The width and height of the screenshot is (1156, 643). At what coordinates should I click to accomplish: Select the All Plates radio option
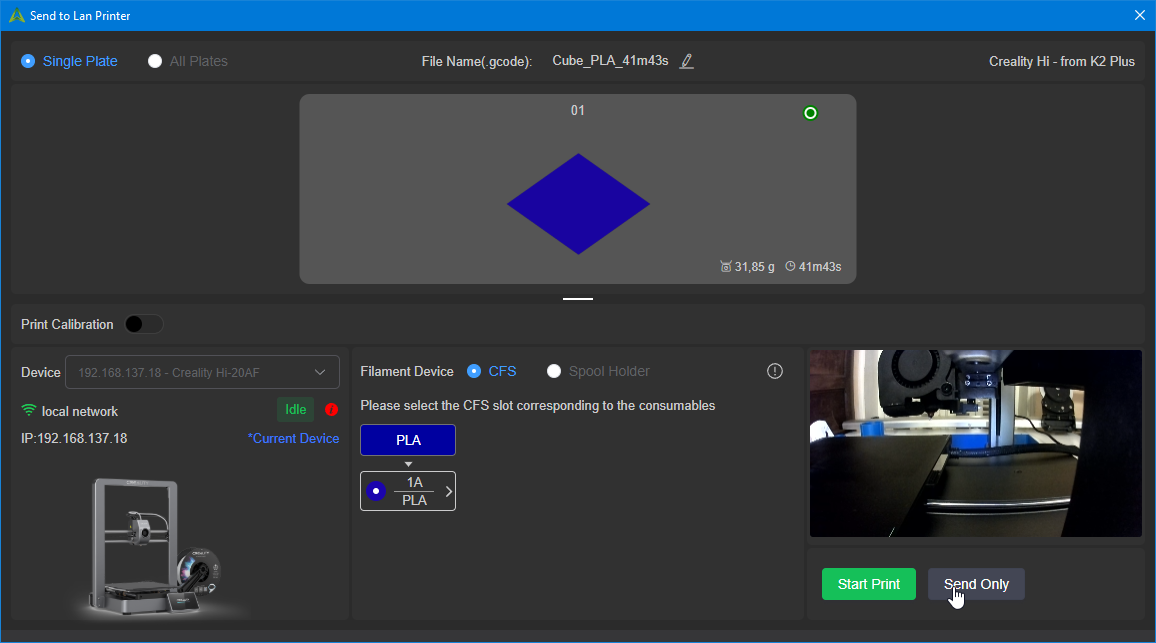coord(188,61)
